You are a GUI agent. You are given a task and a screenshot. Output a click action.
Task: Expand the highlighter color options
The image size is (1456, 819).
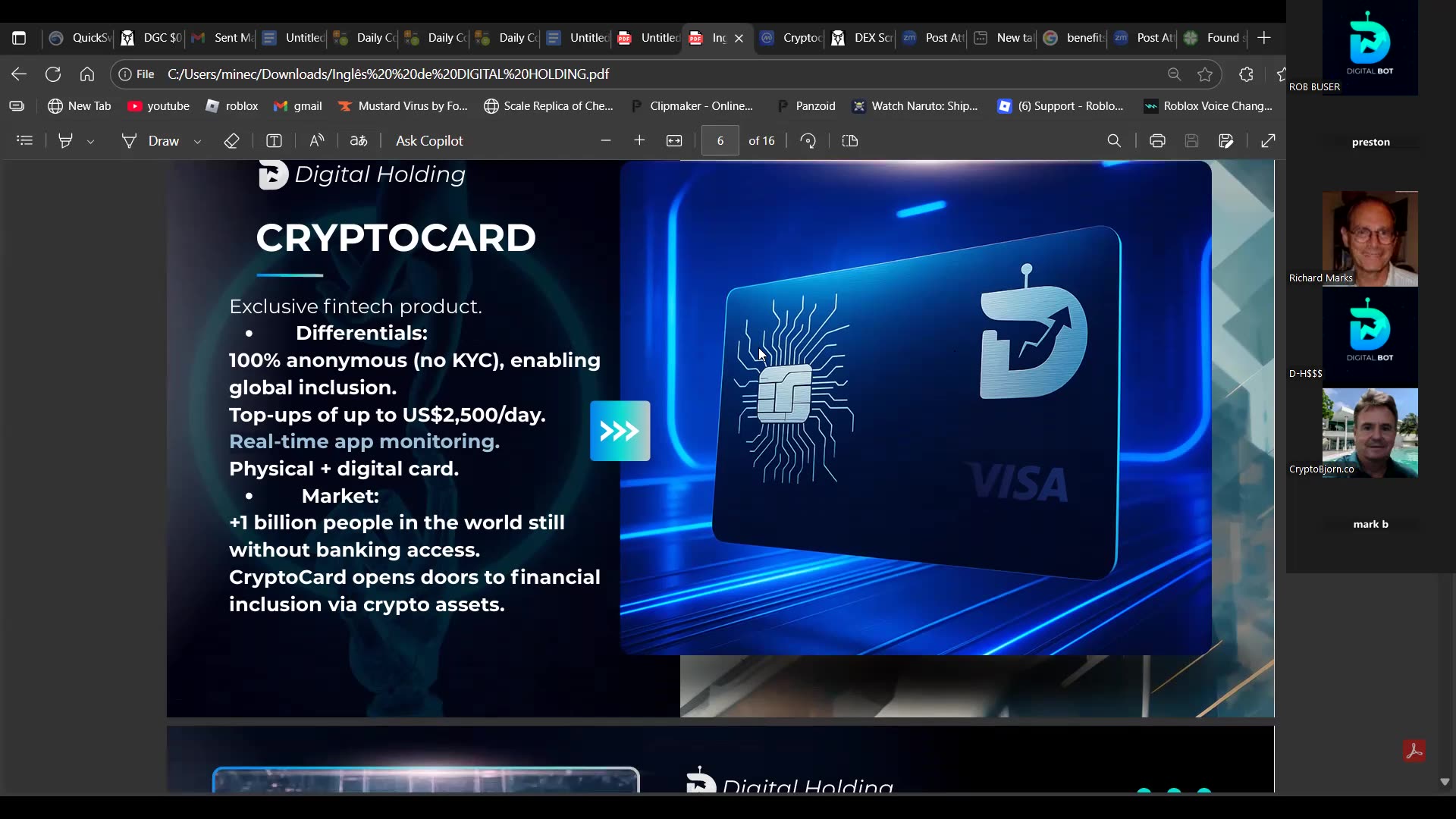point(91,141)
